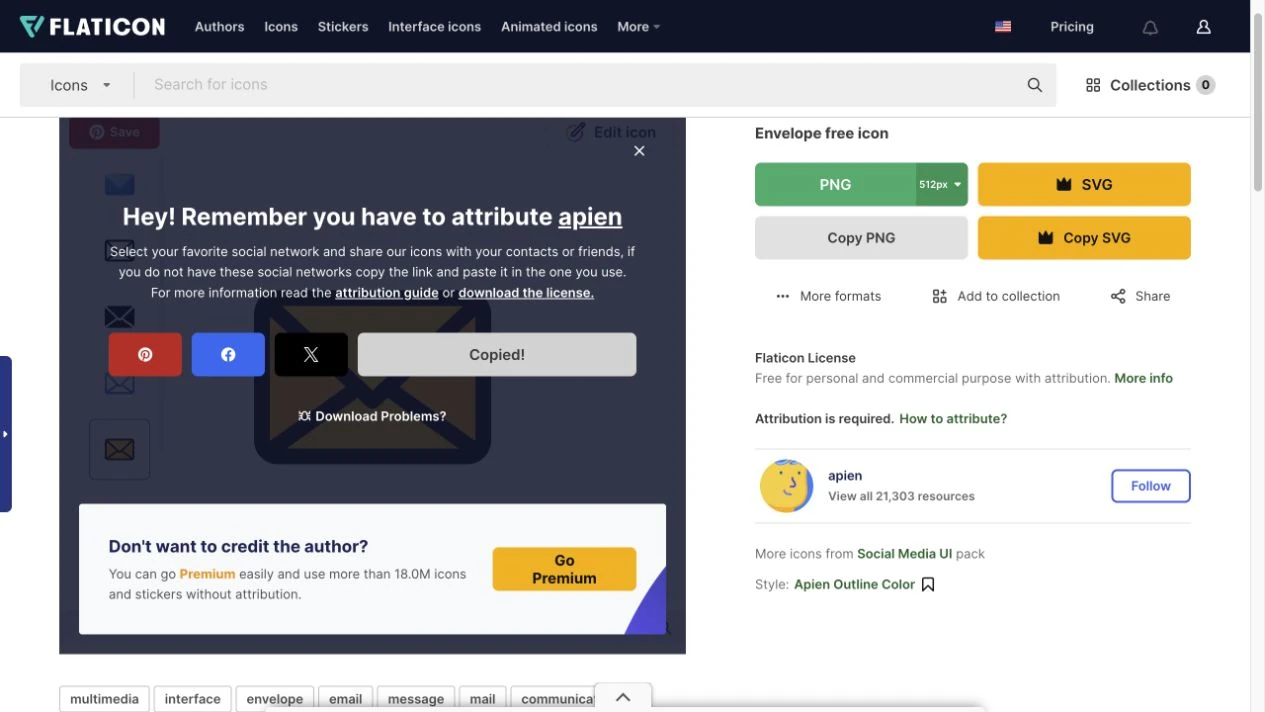Open the attribution guide link
Image resolution: width=1265 pixels, height=712 pixels.
[x=387, y=293]
